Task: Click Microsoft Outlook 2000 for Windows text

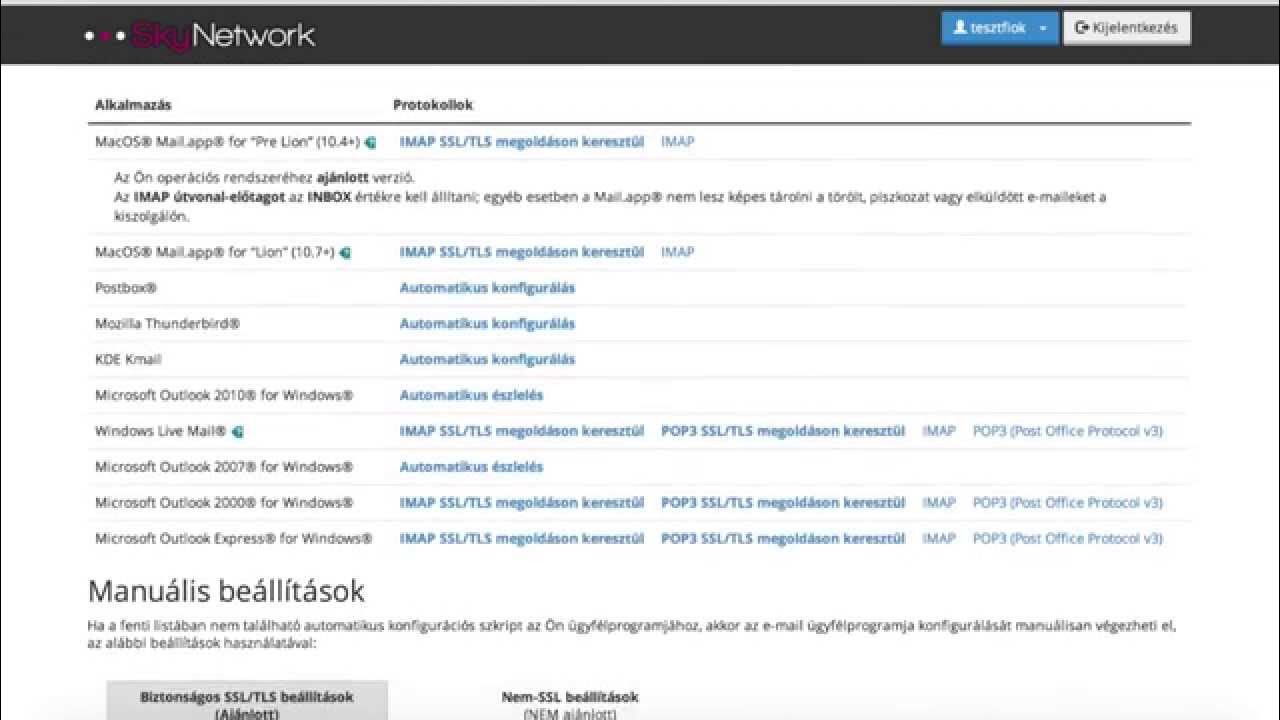Action: [224, 503]
